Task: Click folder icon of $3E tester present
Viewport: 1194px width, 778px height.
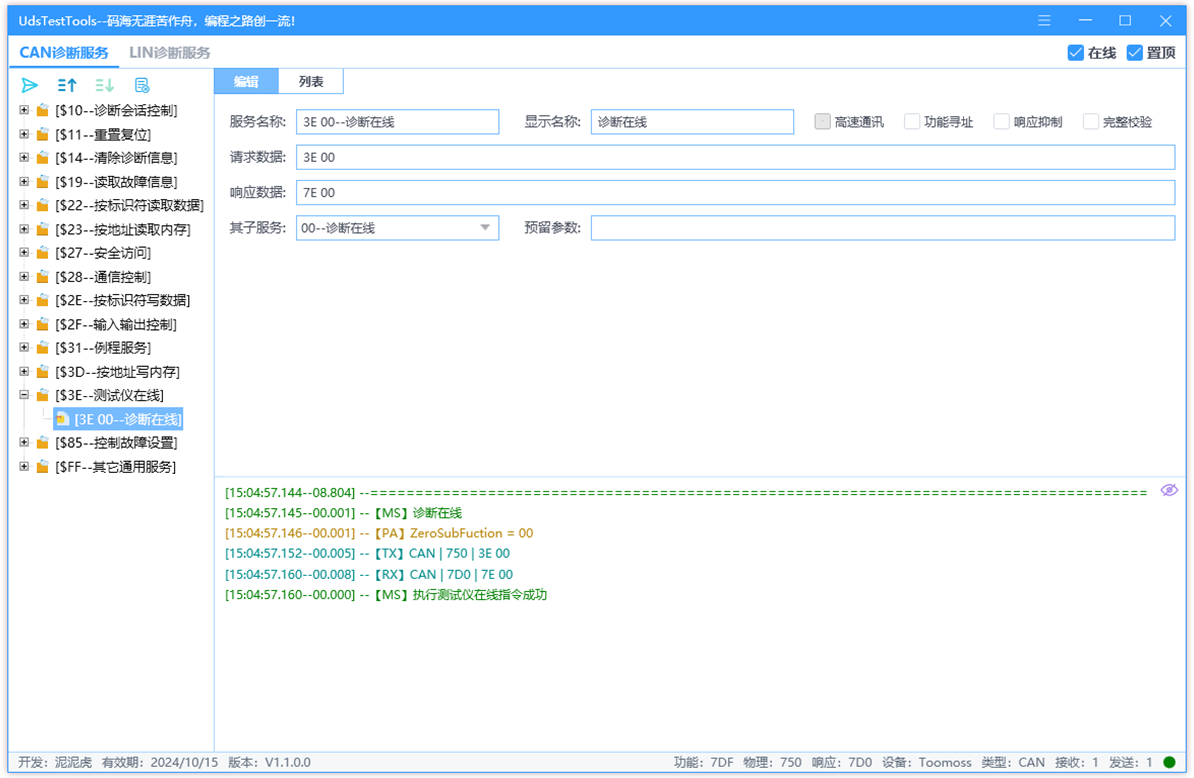Action: (43, 395)
